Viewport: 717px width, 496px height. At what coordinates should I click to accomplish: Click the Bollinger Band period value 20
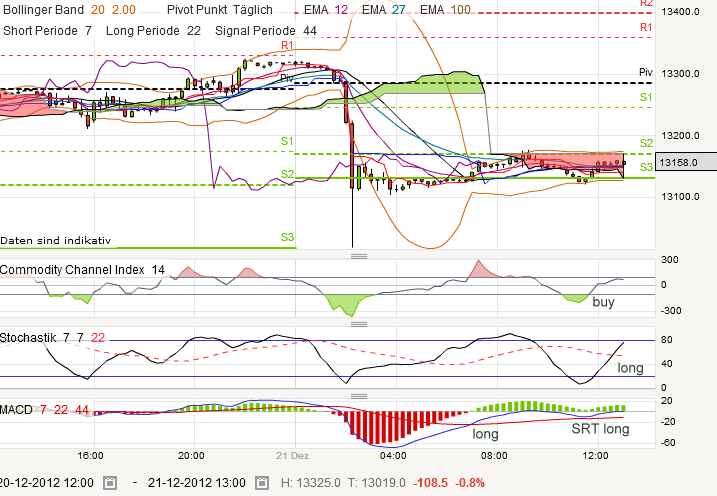[98, 10]
